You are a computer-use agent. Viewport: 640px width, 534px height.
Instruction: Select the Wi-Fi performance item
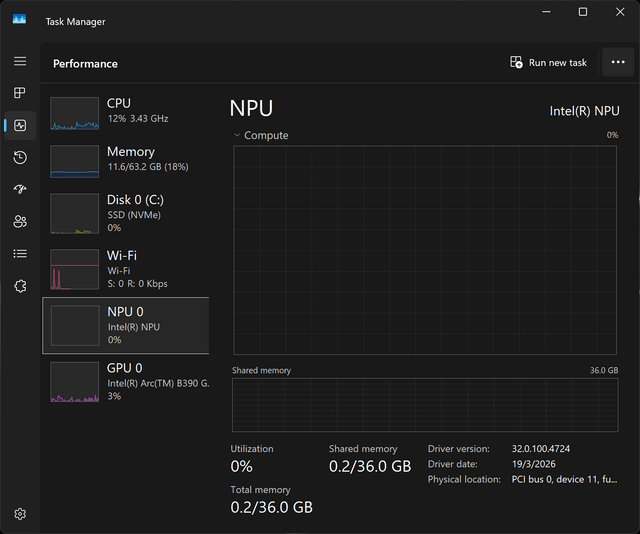click(x=126, y=269)
